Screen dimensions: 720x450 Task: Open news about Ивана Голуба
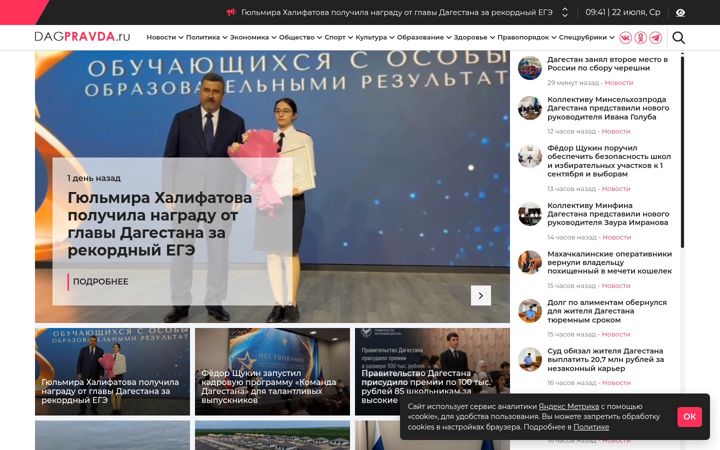pyautogui.click(x=608, y=108)
